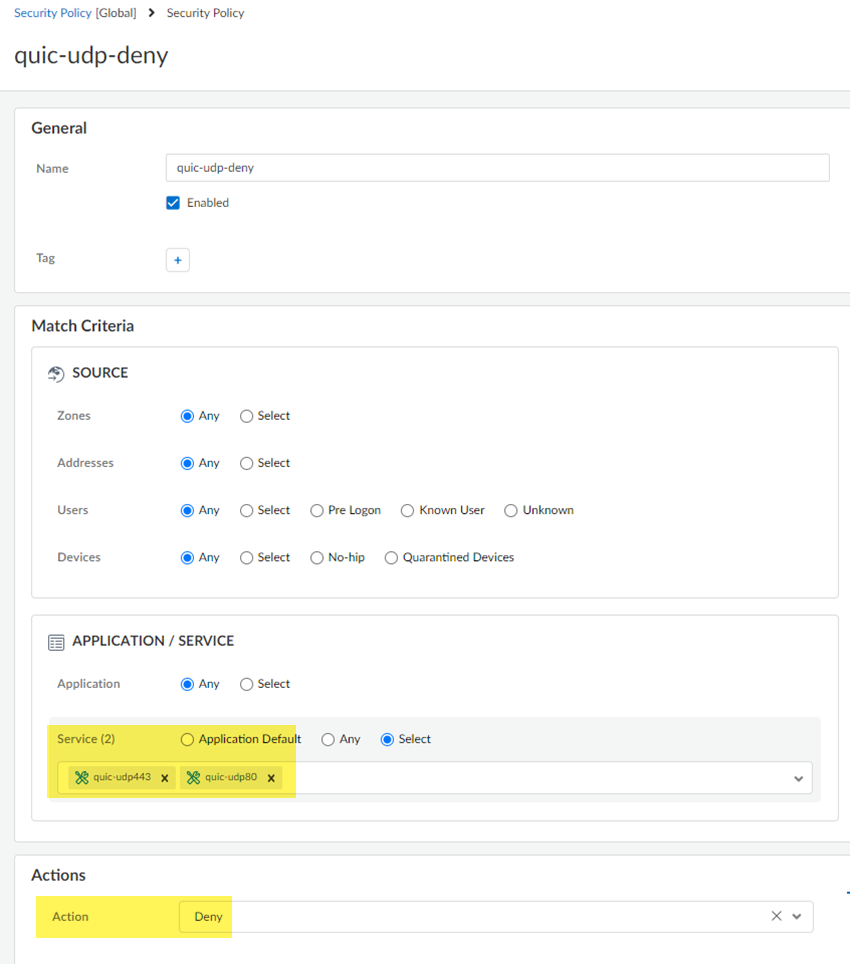This screenshot has width=850, height=965.
Task: Click the Security Policy breadcrumb item
Action: click(x=205, y=13)
